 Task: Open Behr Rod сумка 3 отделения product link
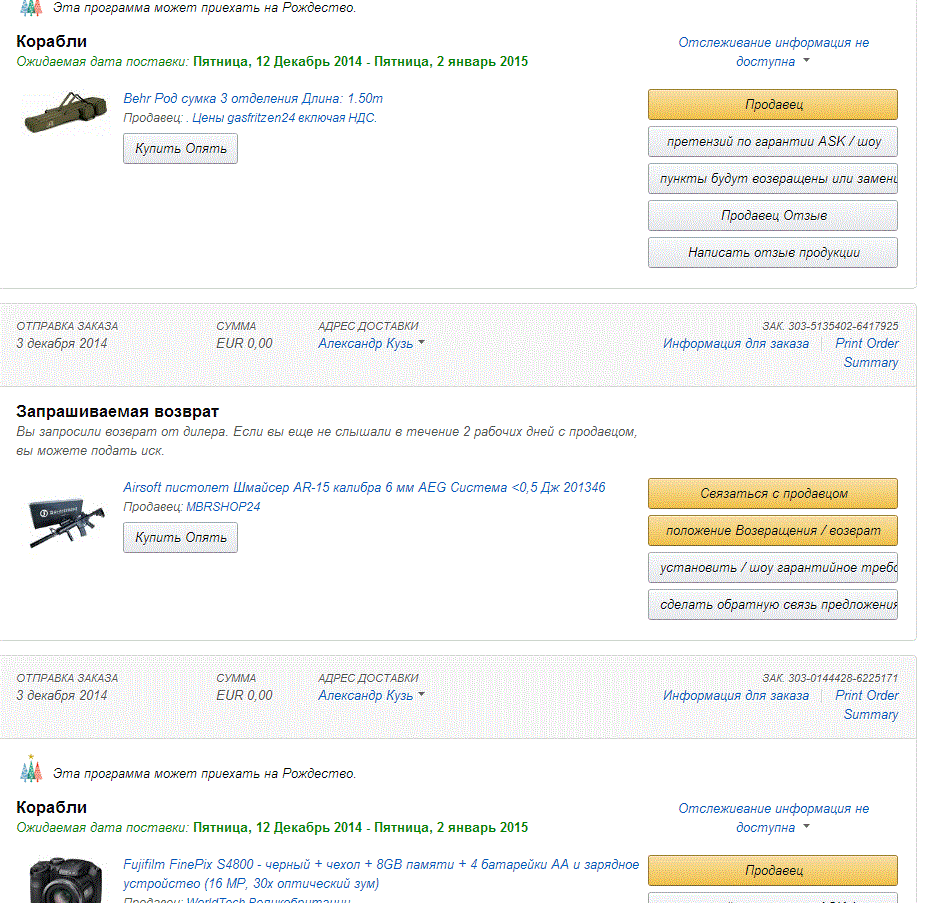pyautogui.click(x=253, y=99)
